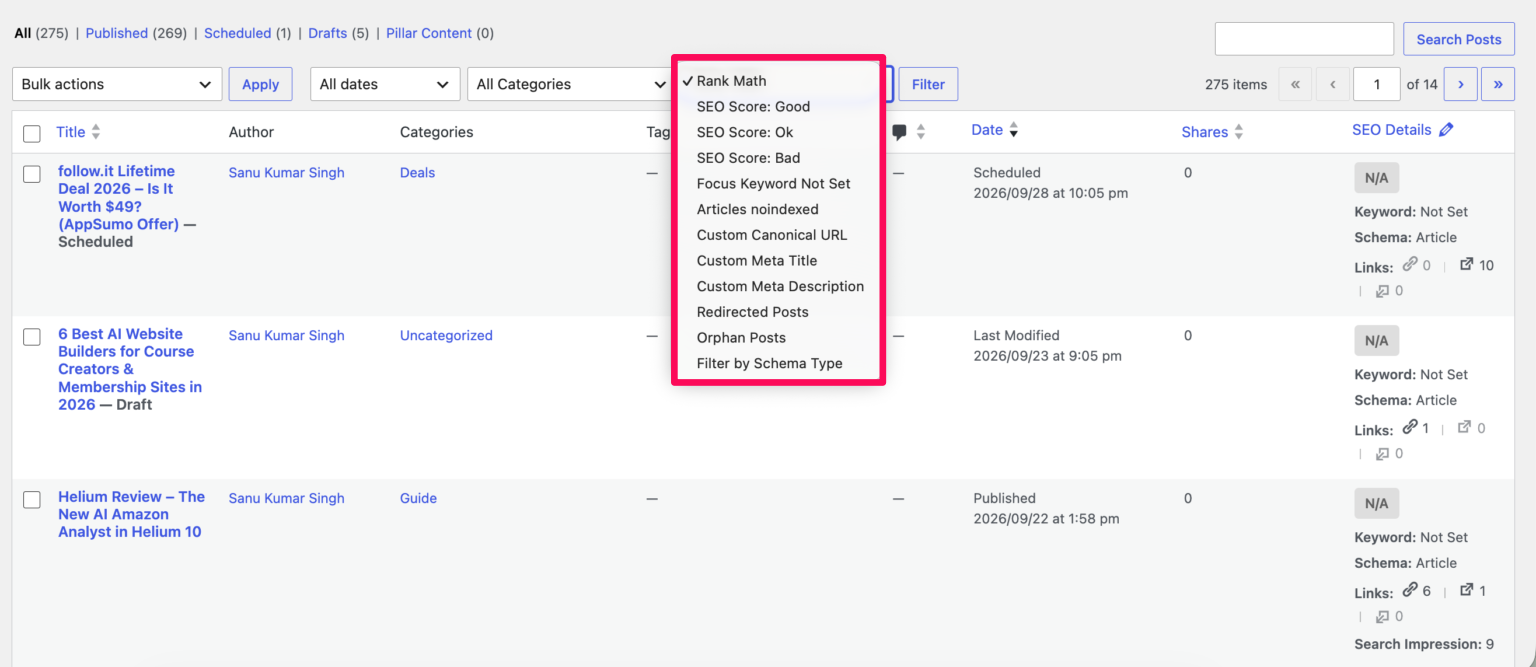This screenshot has height=667, width=1536.
Task: Open the Published posts view link
Action: pyautogui.click(x=116, y=33)
